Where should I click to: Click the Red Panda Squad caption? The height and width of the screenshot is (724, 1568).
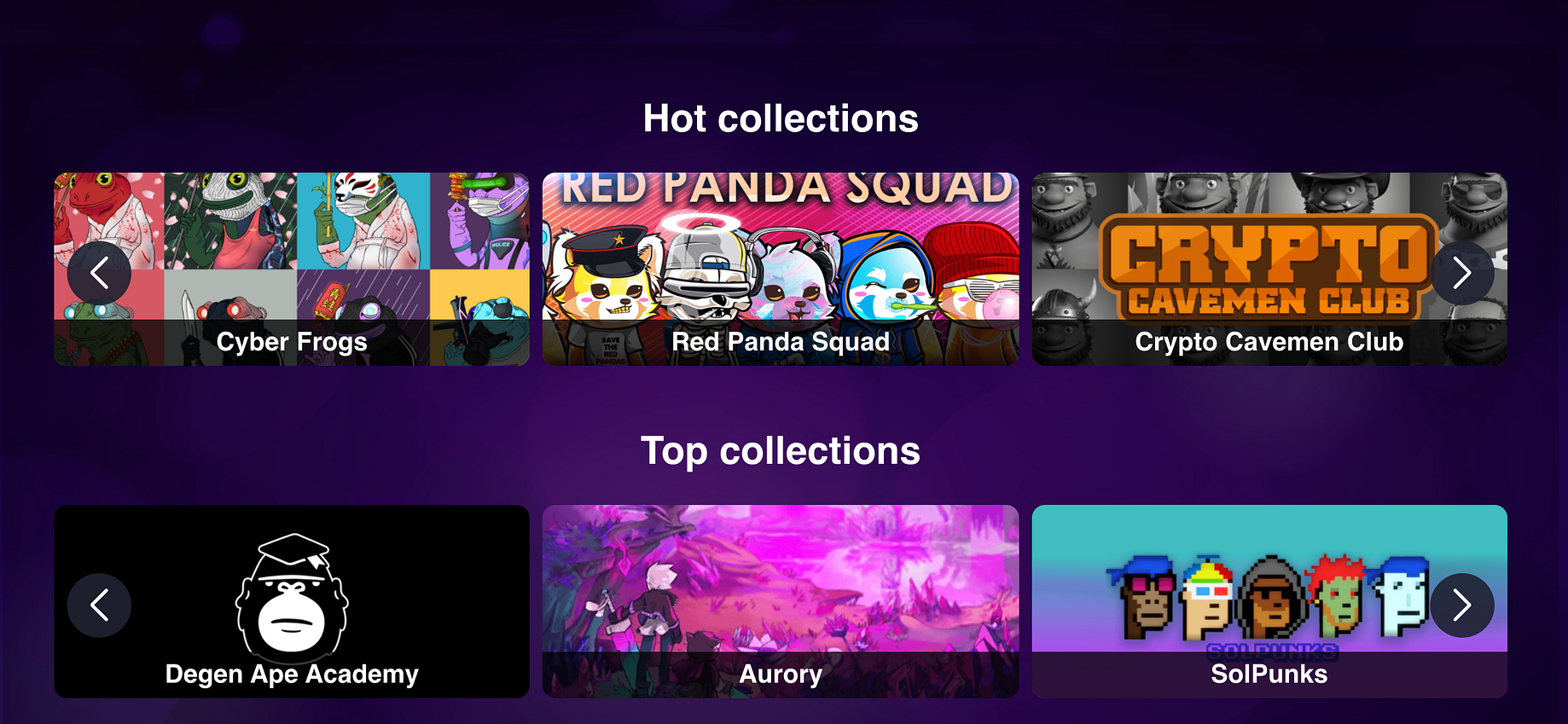(781, 342)
